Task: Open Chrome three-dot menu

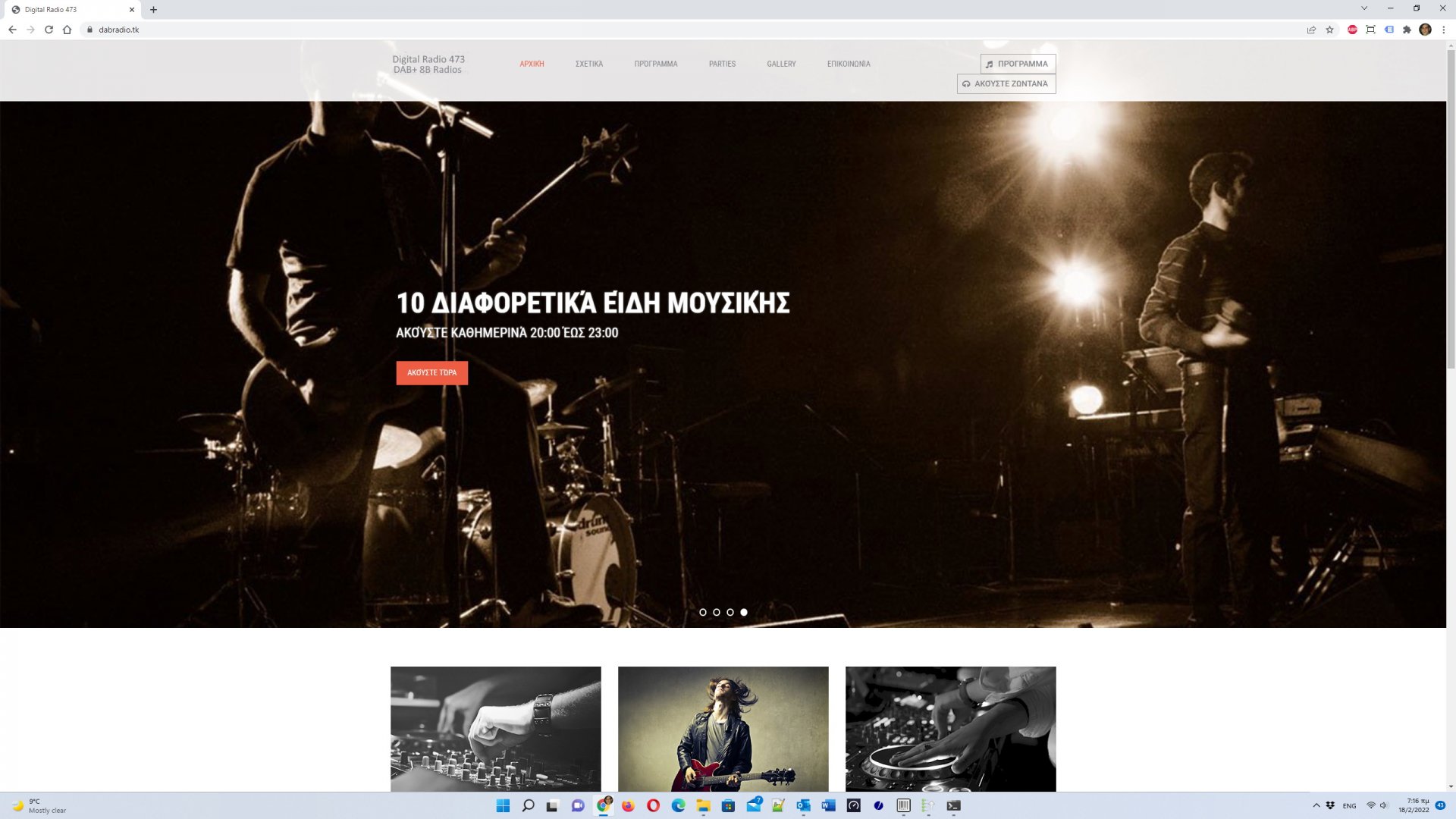Action: click(x=1443, y=30)
